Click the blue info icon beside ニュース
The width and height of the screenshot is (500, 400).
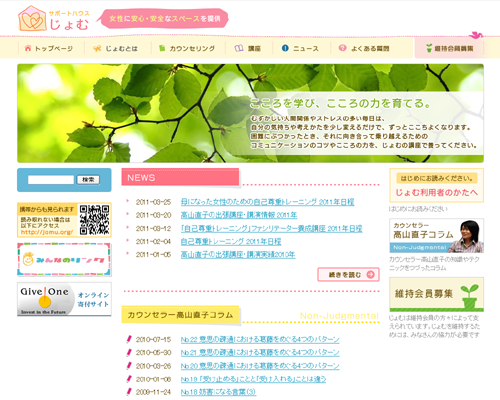tap(285, 48)
